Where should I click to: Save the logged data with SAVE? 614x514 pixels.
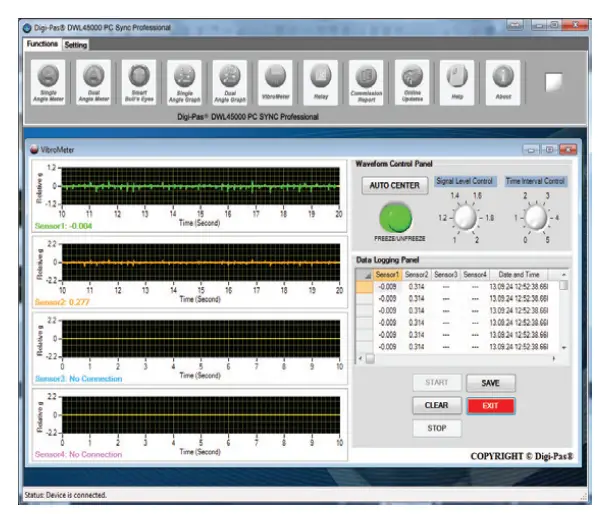point(490,383)
